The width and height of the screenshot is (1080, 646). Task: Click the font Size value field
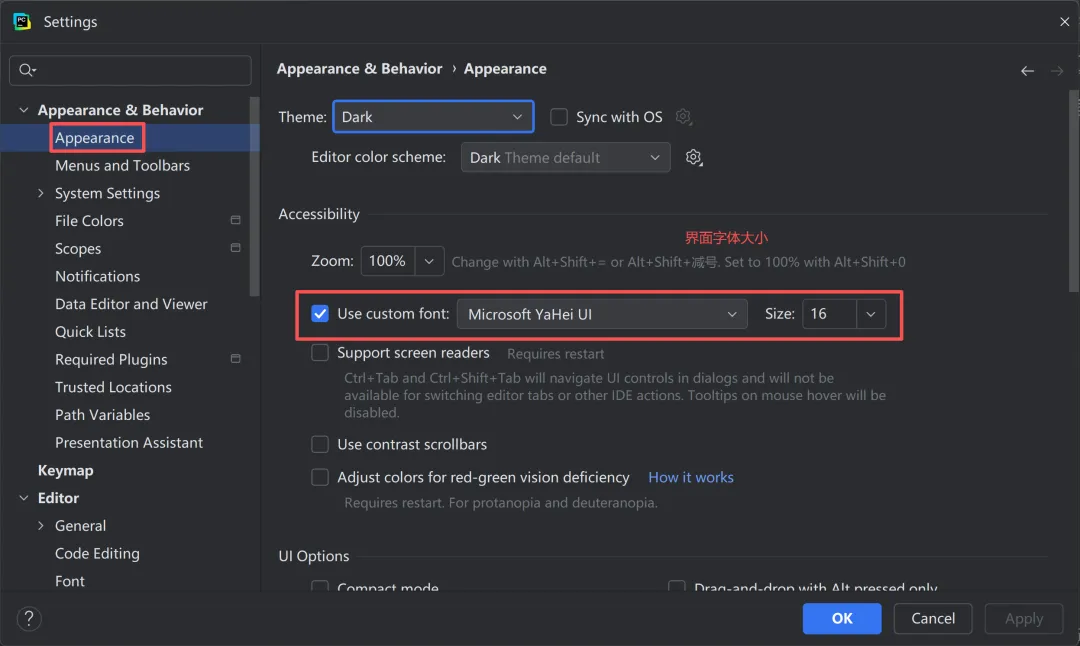pyautogui.click(x=829, y=314)
